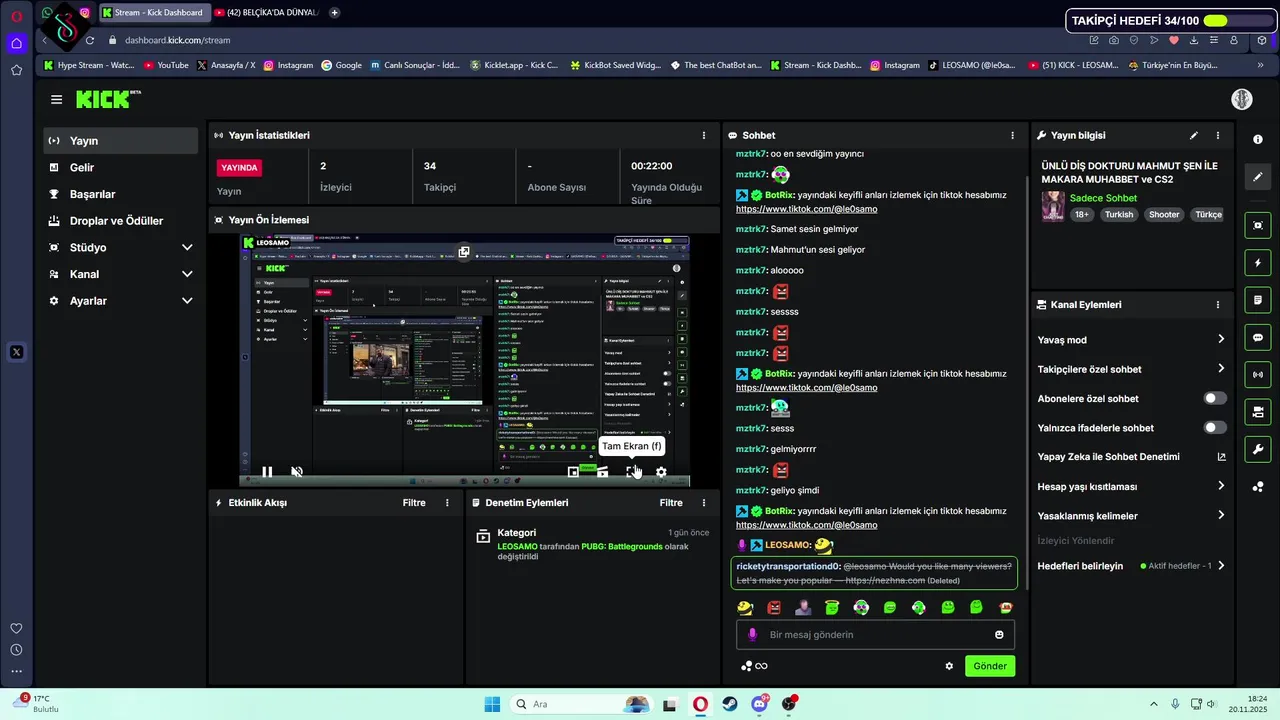Open a new browser tab

click(x=334, y=13)
